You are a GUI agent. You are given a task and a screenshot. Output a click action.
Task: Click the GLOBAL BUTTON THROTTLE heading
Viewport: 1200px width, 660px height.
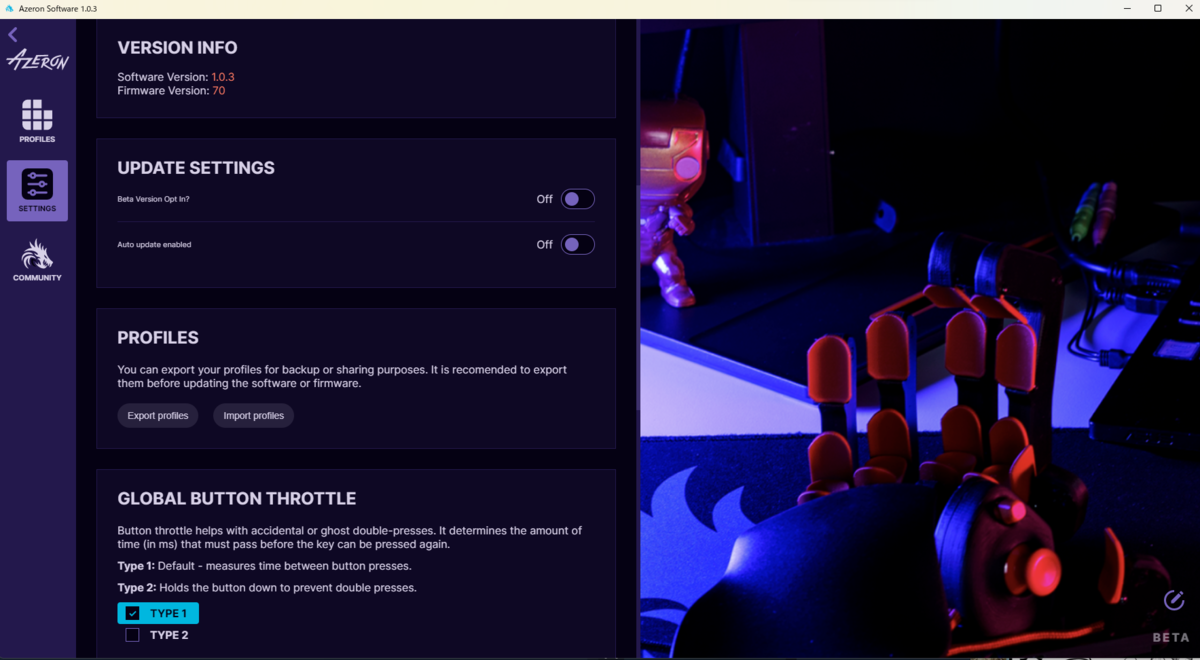[237, 498]
